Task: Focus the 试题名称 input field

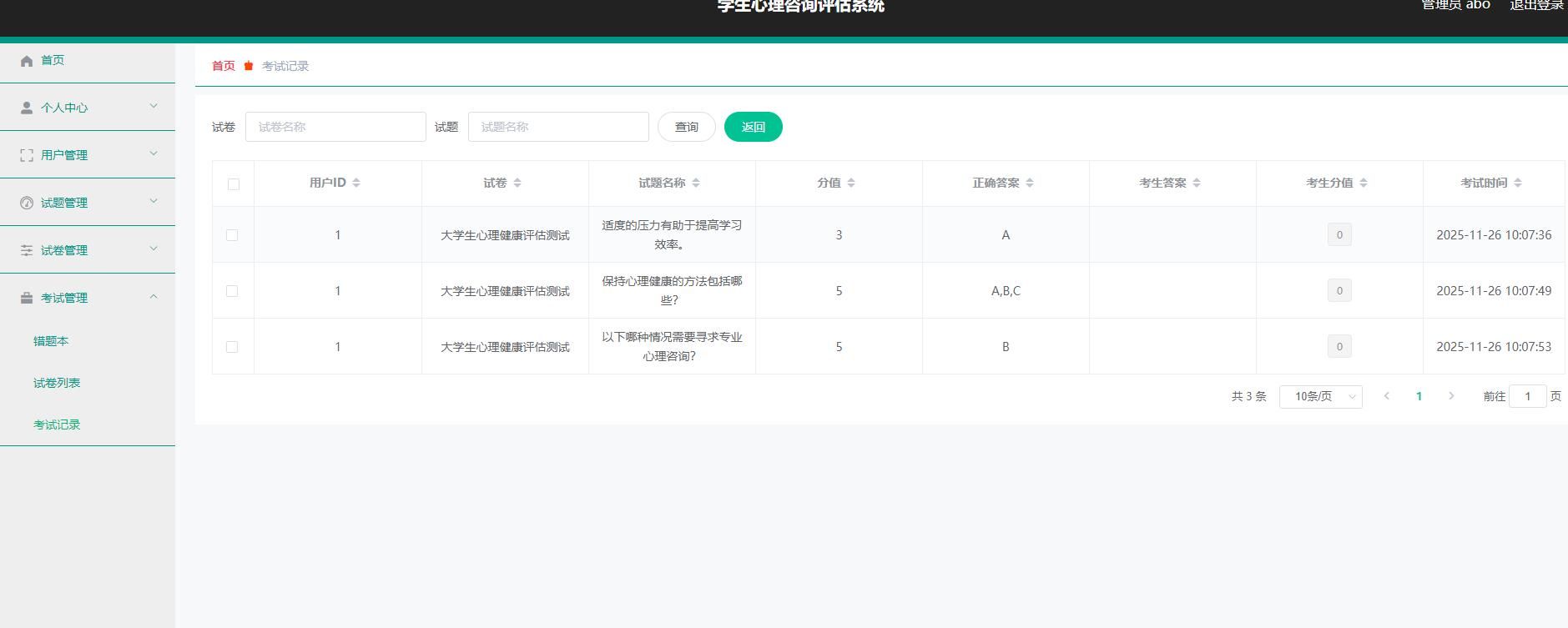Action: (558, 127)
